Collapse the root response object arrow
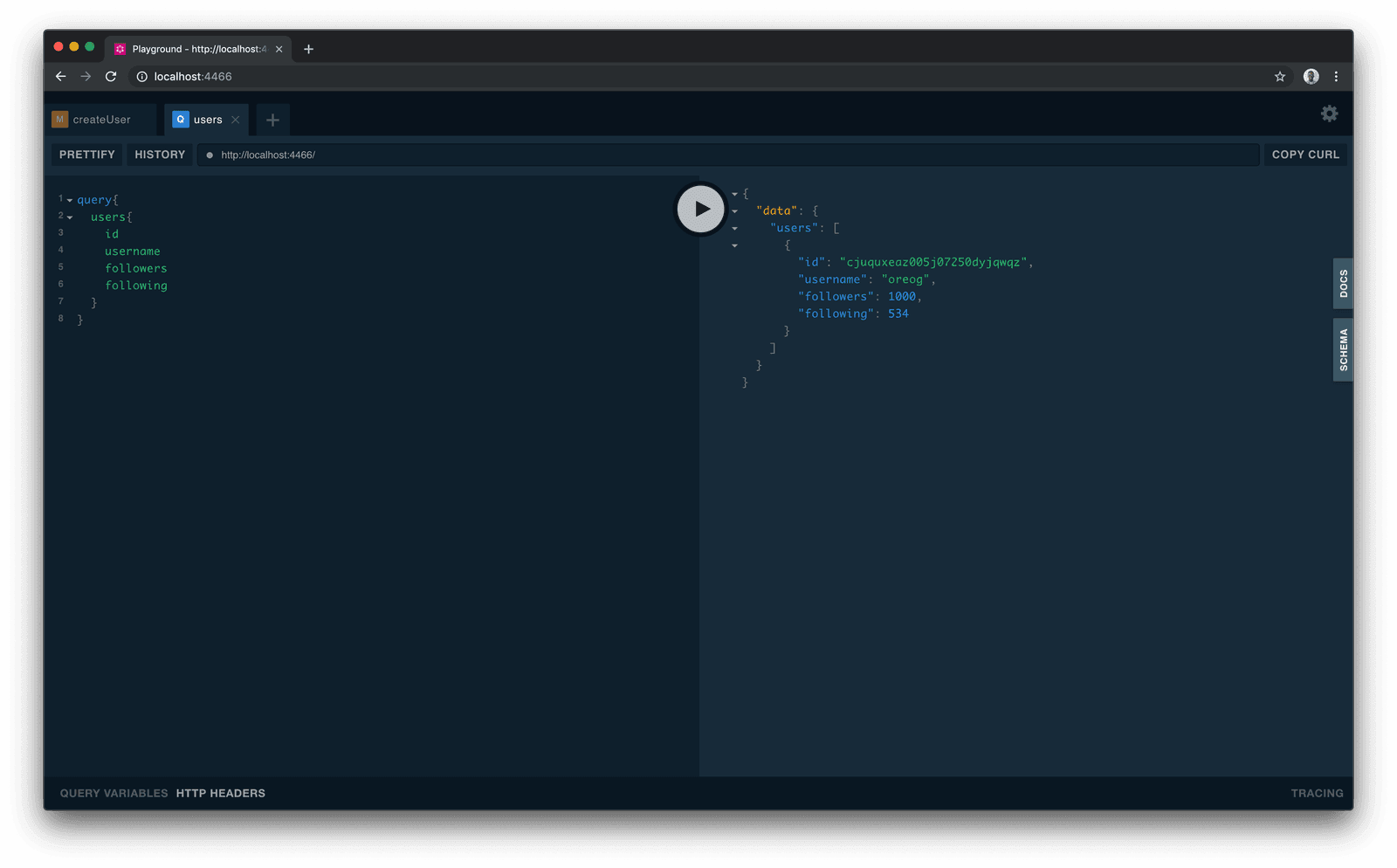1397x868 pixels. [734, 194]
